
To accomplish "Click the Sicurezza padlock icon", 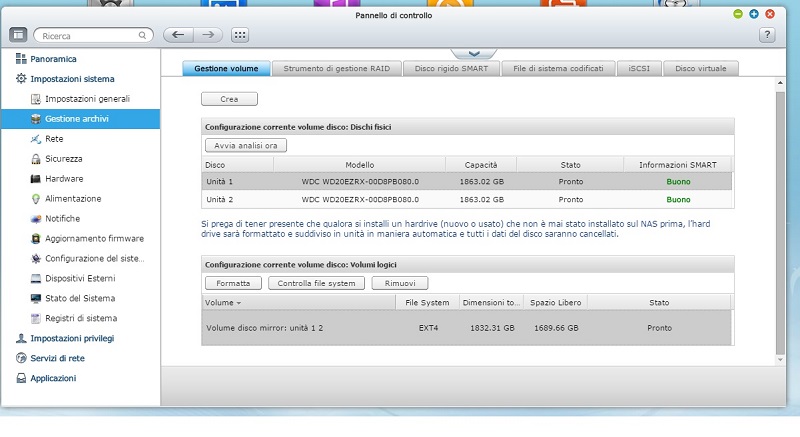I will (36, 159).
